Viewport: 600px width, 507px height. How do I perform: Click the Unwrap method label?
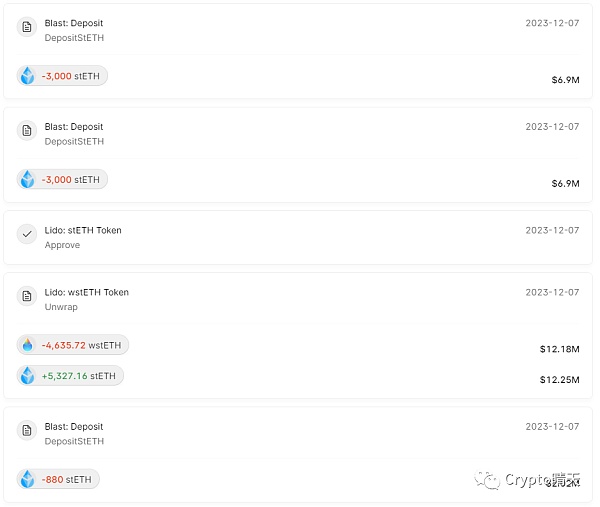(61, 307)
